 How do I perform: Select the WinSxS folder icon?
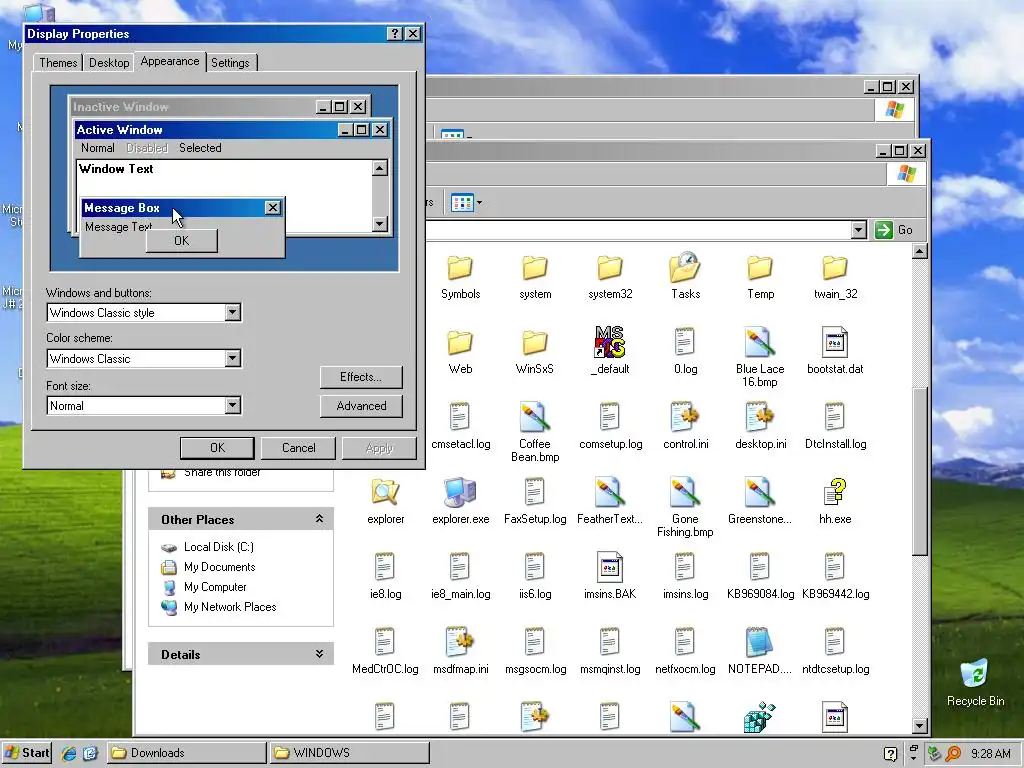pyautogui.click(x=535, y=343)
